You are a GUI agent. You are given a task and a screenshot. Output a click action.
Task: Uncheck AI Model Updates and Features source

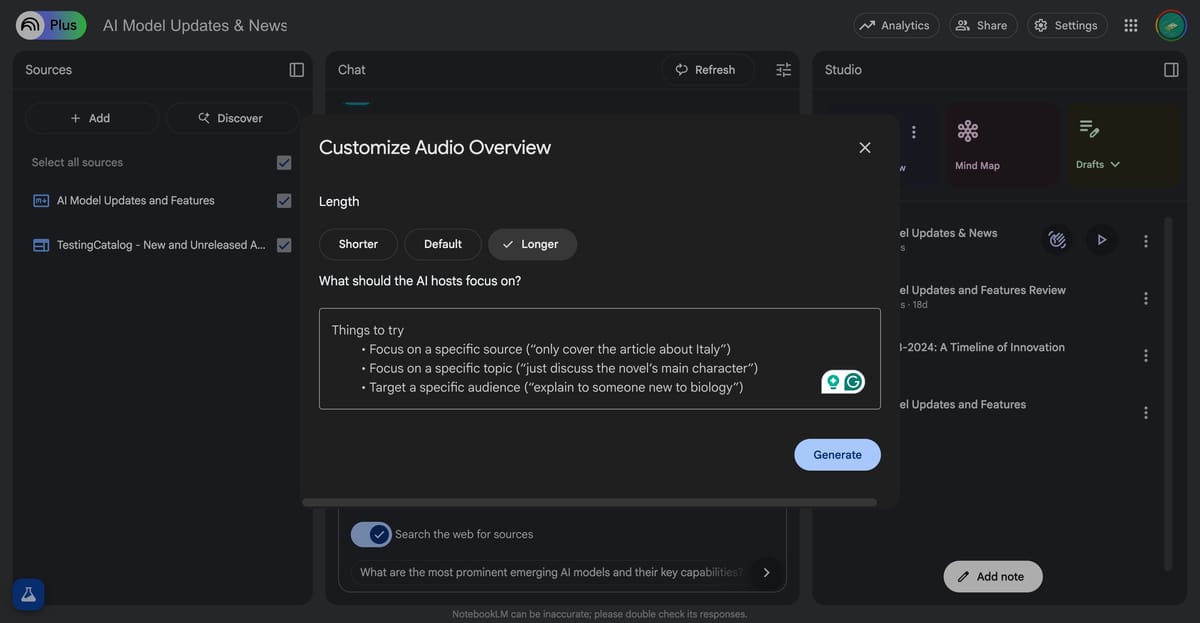(x=284, y=201)
